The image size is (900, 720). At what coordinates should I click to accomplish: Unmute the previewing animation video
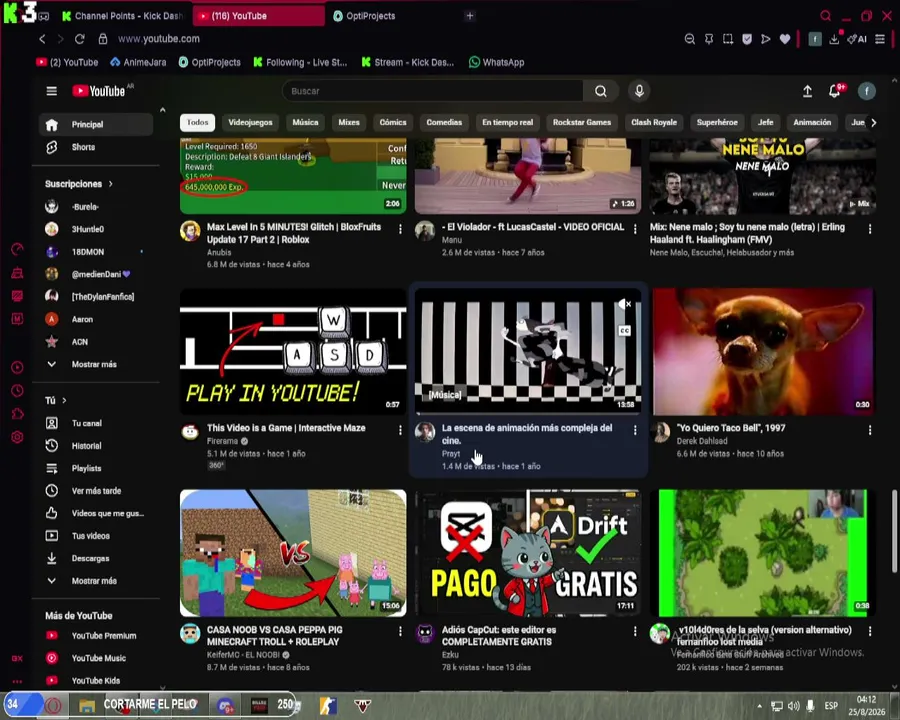click(x=624, y=304)
